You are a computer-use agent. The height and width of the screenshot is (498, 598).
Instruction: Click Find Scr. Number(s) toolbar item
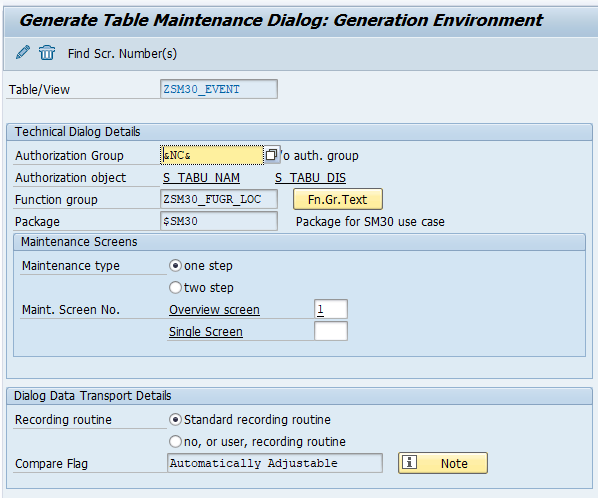click(x=122, y=54)
